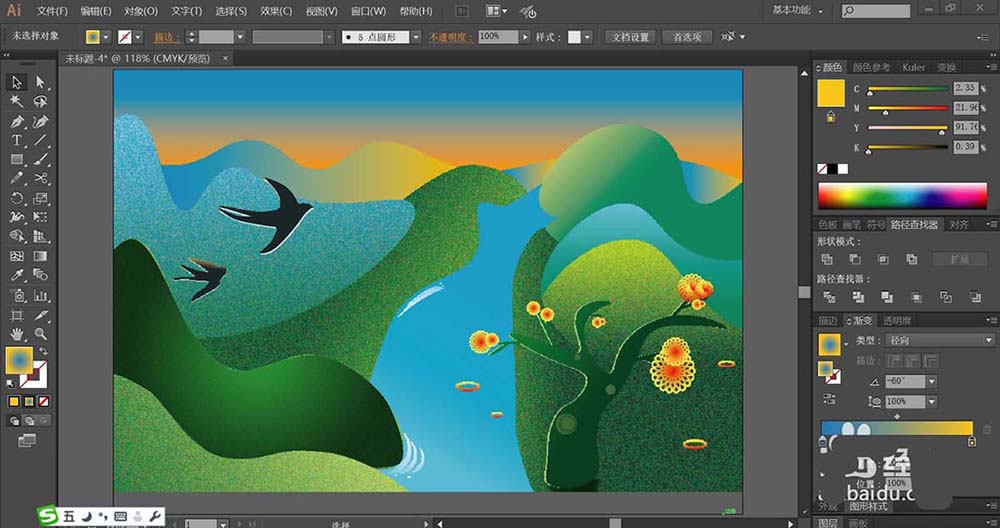Click the 不透明度 link

coord(450,38)
